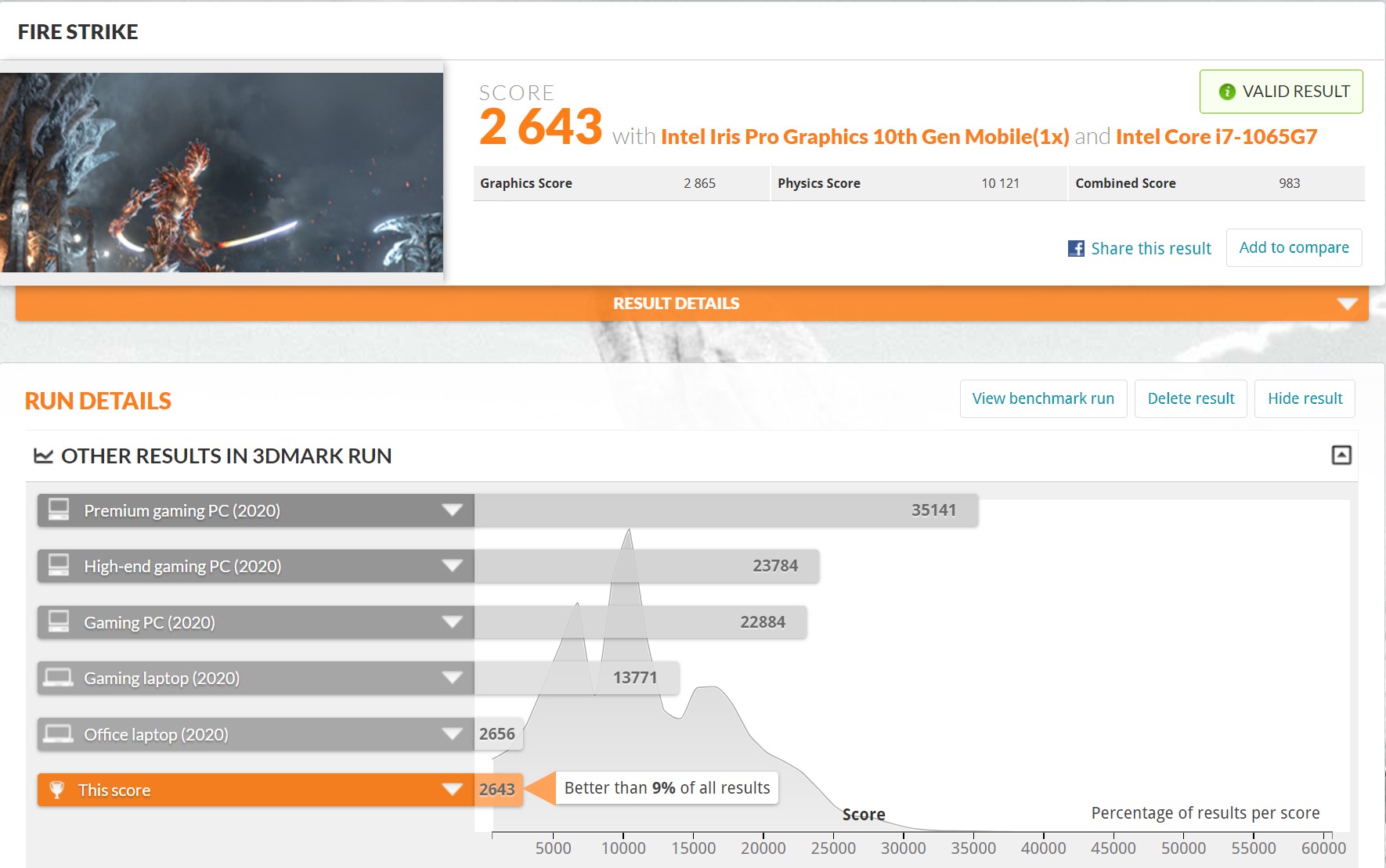Screen dimensions: 1386x868
Task: Click the Office laptop (2020) label
Action: tap(156, 735)
